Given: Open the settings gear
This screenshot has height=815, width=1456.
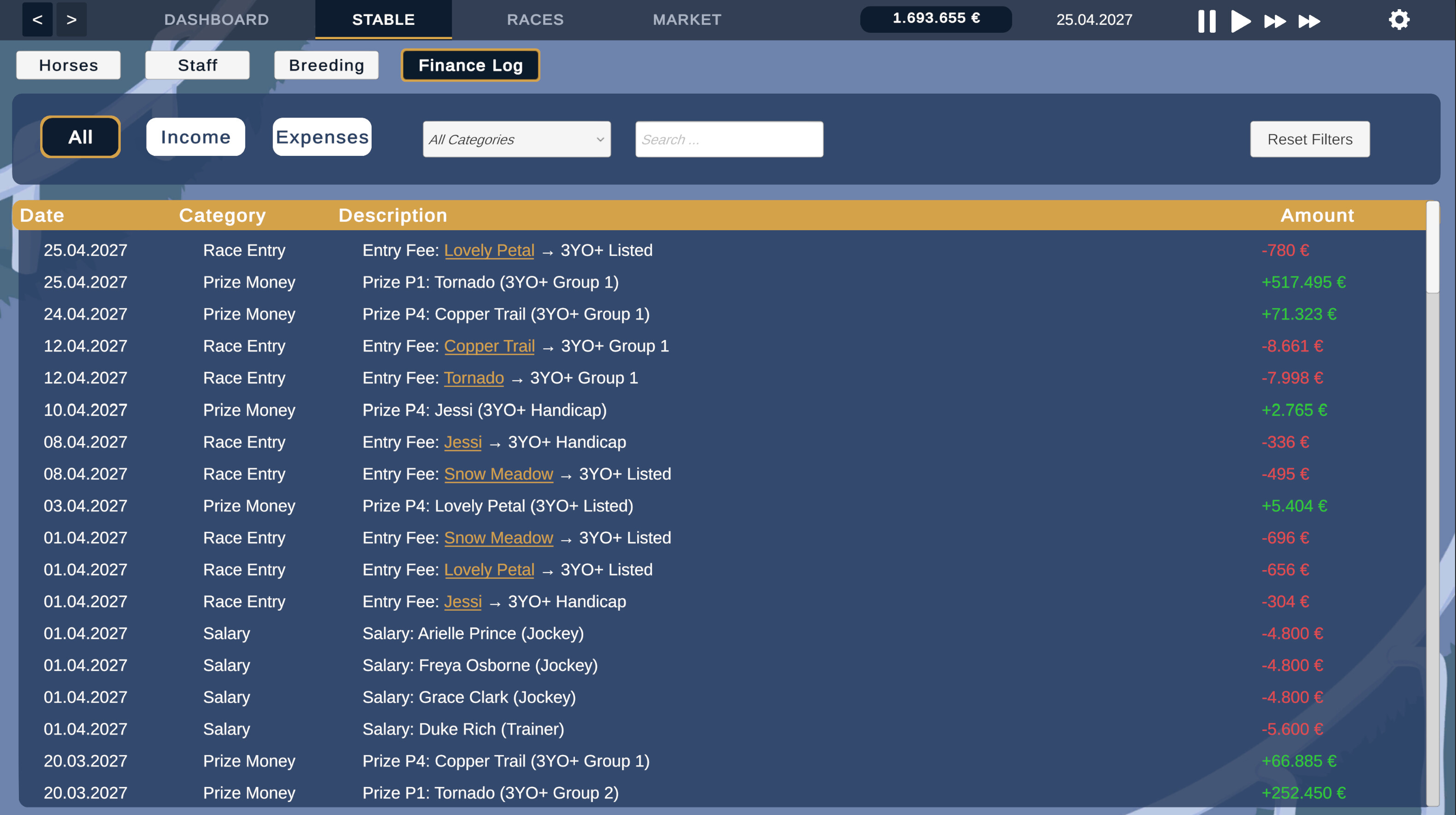Looking at the screenshot, I should click(1399, 19).
